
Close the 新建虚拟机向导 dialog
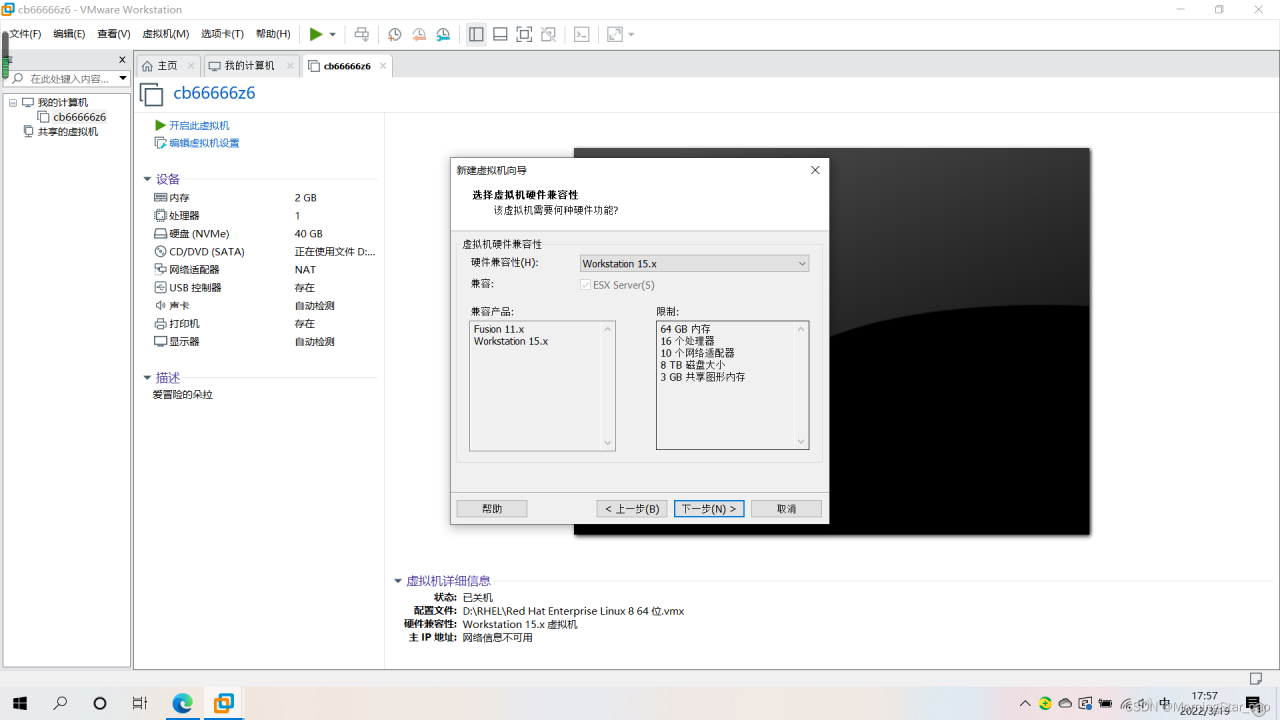(815, 170)
